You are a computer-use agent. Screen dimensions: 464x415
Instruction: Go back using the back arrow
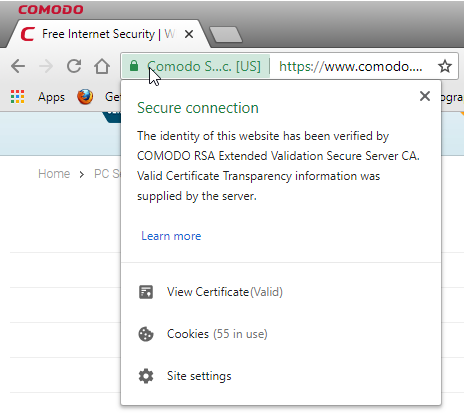tap(18, 66)
